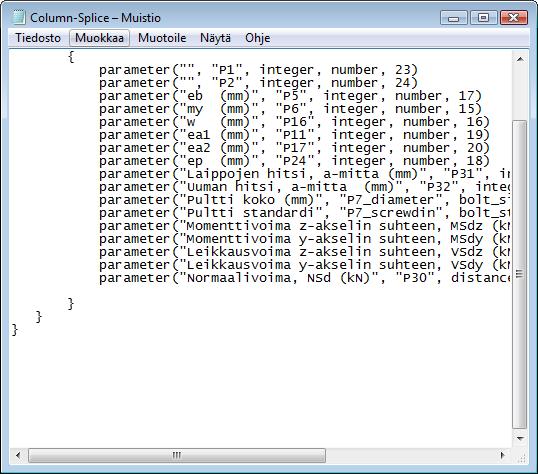Click the "Pultti standardi" line

pyautogui.click(x=305, y=213)
